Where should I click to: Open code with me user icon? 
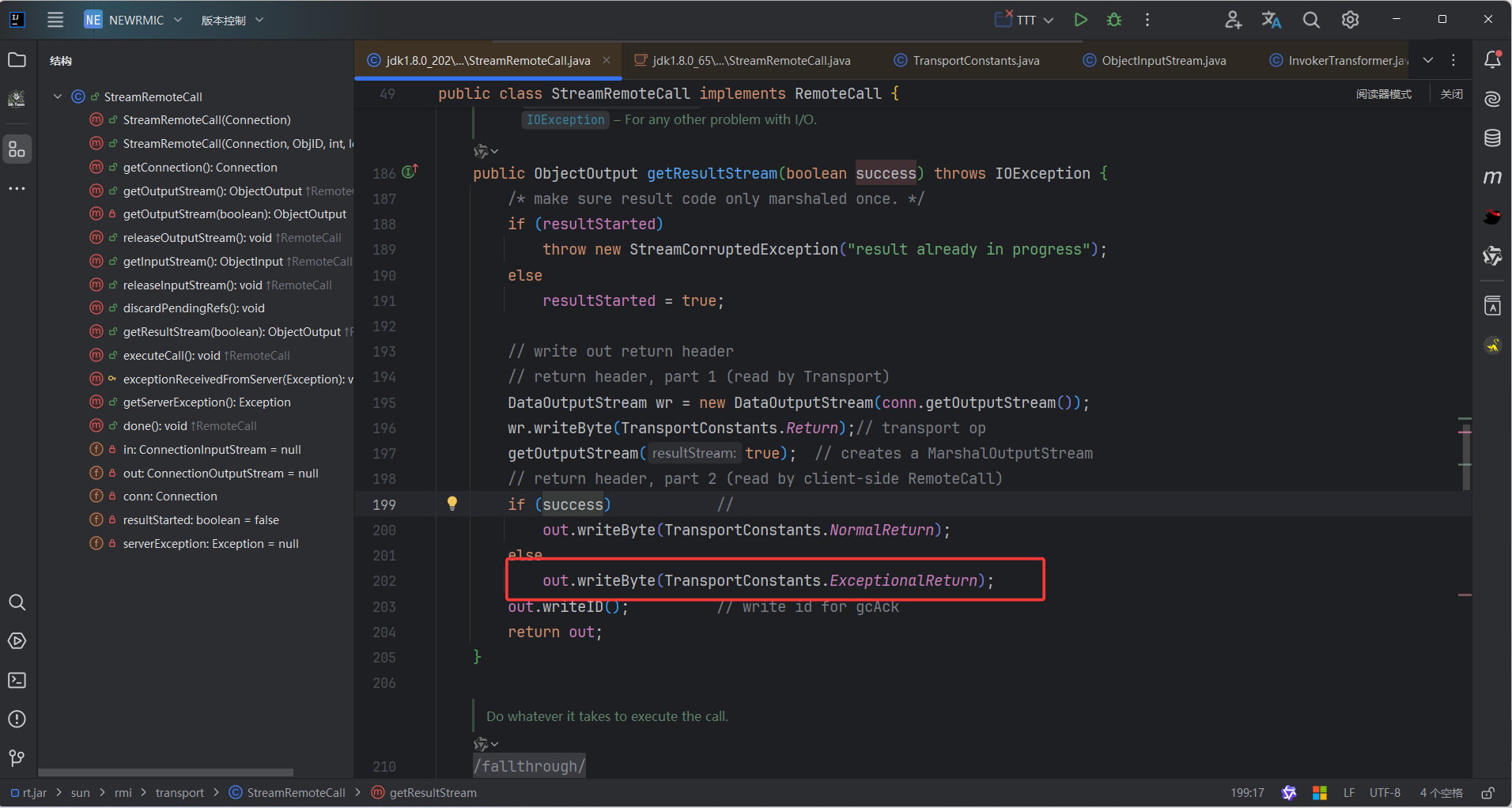tap(1233, 20)
